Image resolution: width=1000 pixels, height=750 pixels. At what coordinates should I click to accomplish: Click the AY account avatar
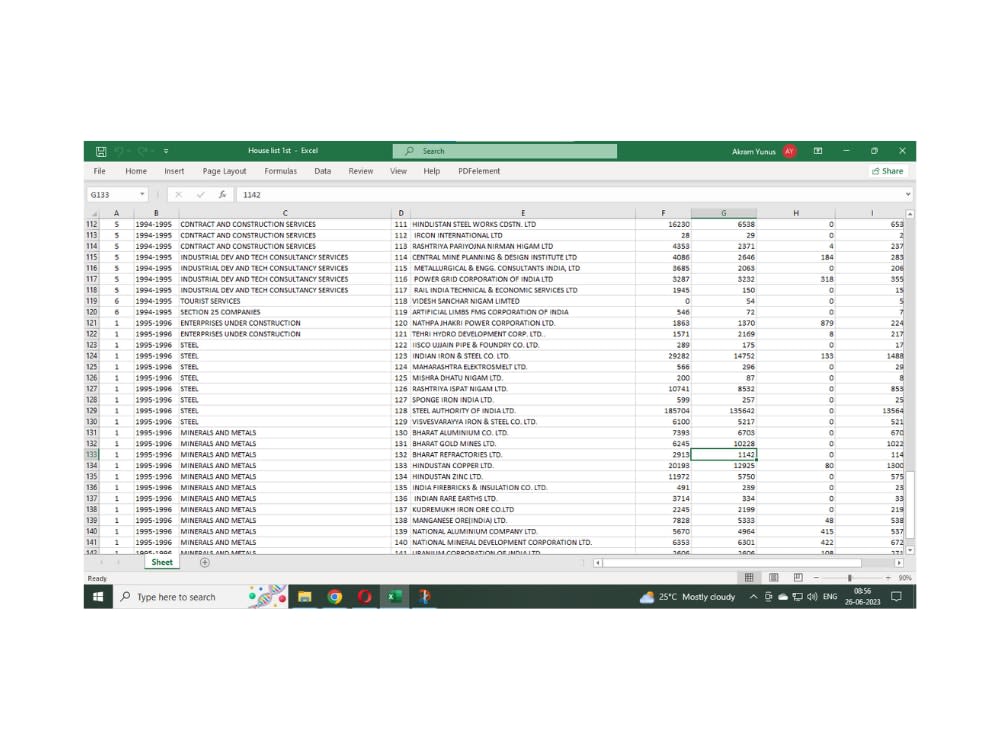[790, 151]
